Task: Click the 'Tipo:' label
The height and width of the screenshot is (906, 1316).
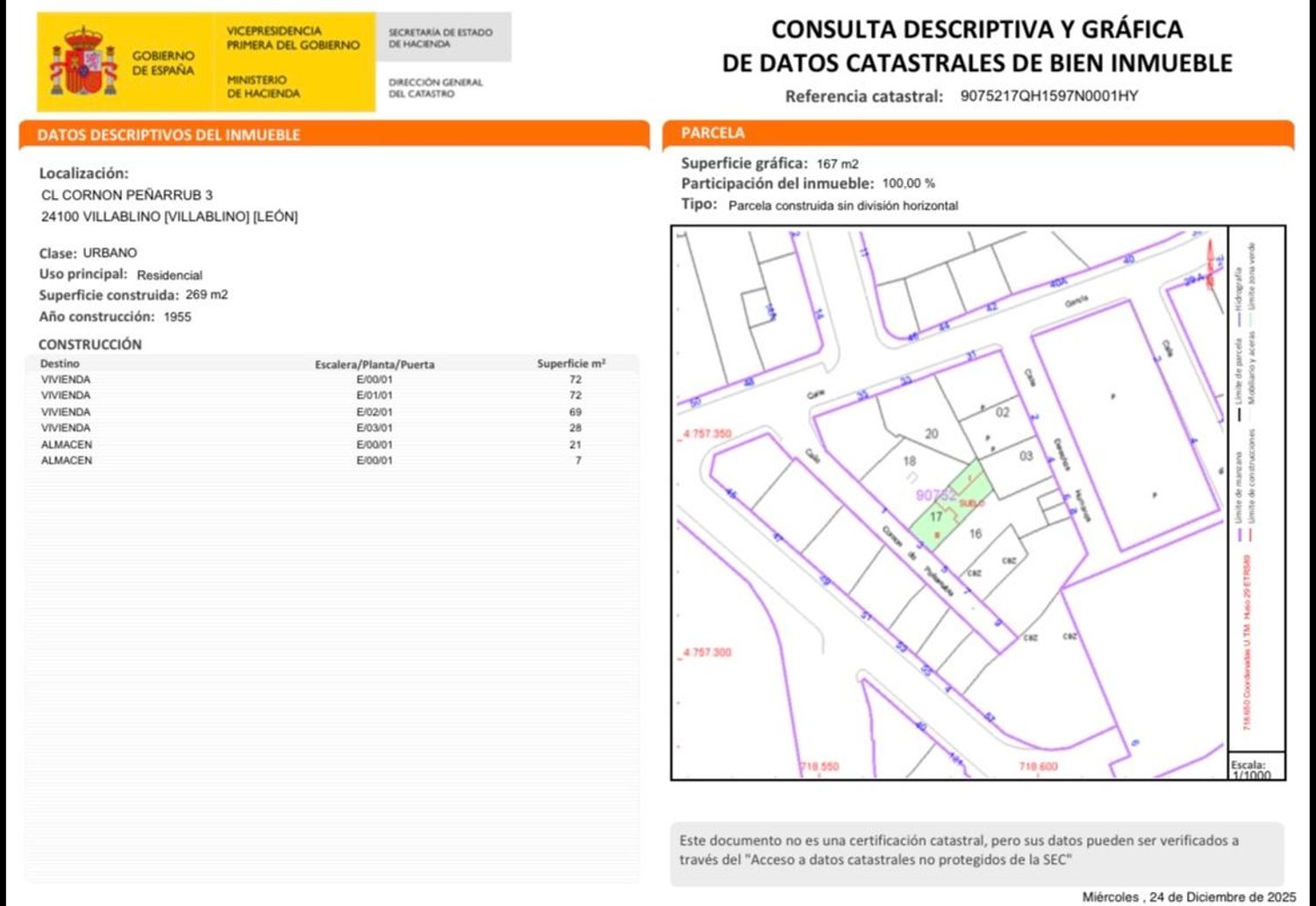Action: (699, 204)
